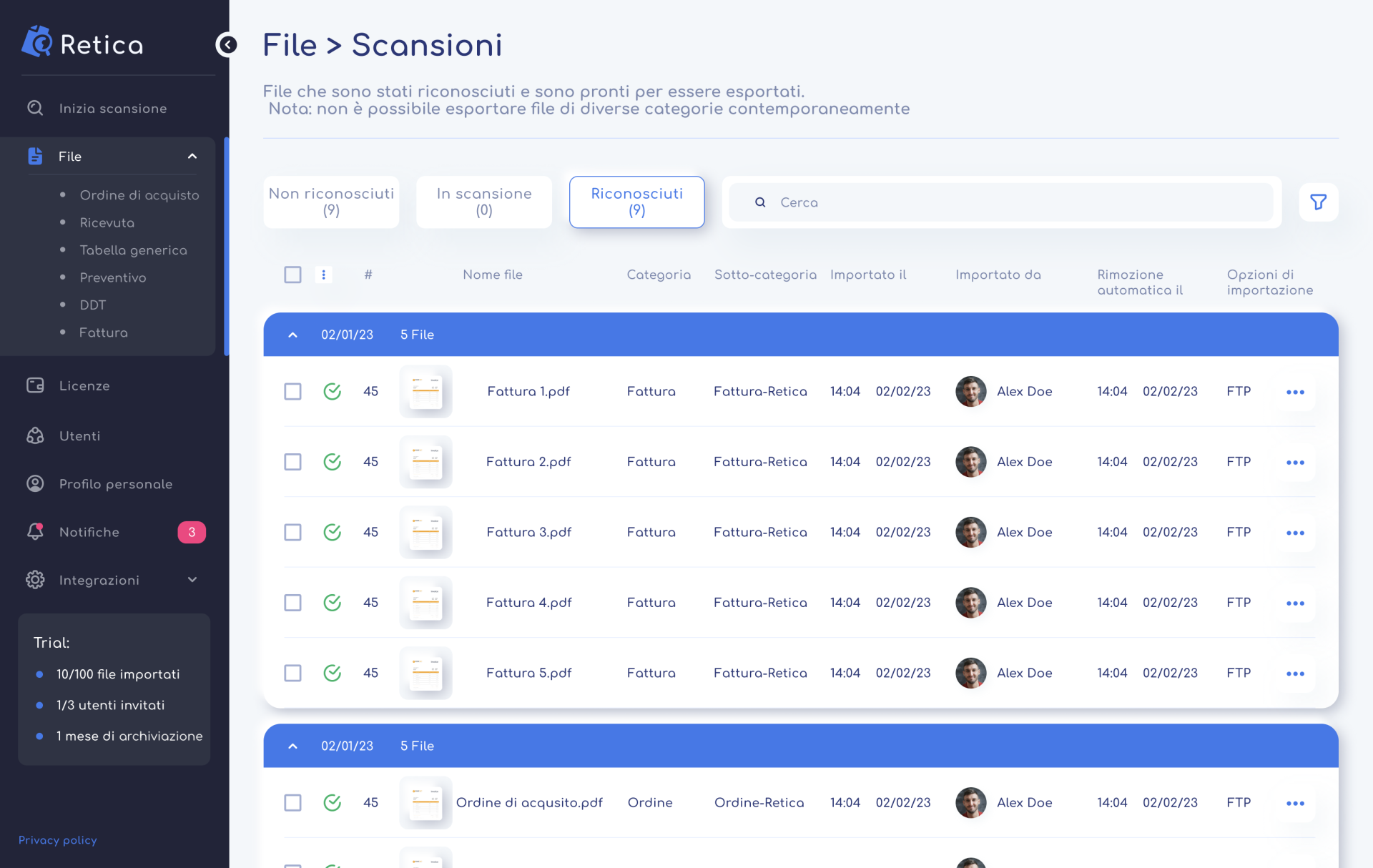Collapse the File sidebar section chevron
This screenshot has height=868, width=1373.
(x=192, y=156)
